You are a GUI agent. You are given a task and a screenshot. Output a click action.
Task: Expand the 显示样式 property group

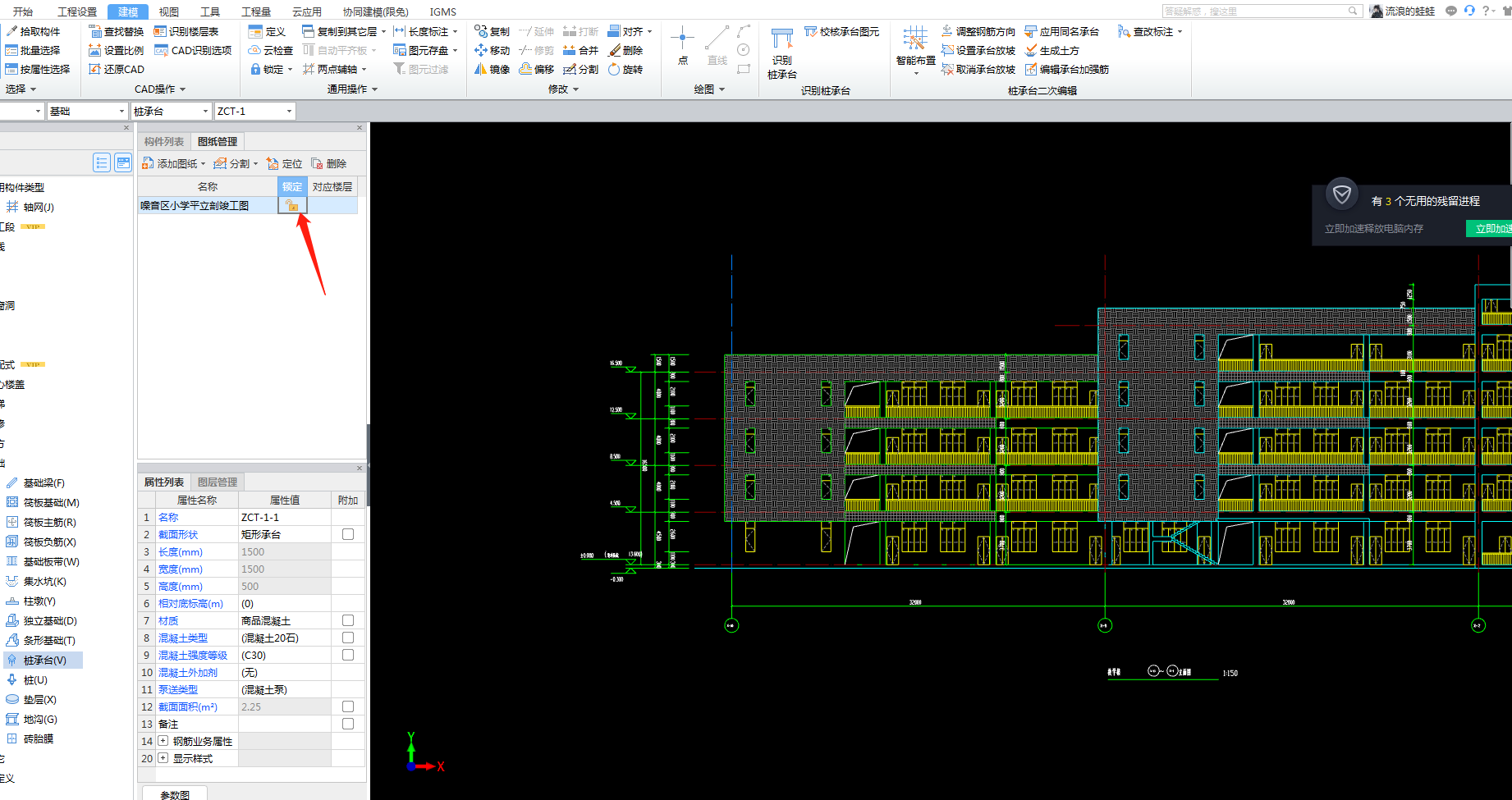163,758
